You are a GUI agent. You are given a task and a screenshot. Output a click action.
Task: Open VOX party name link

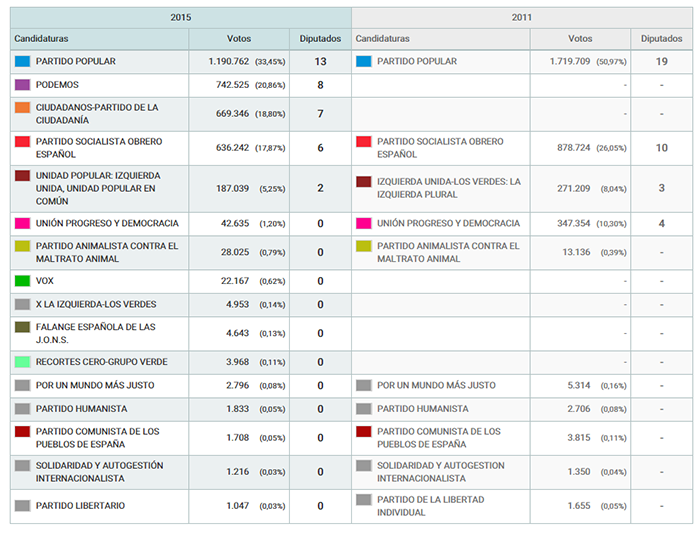coord(46,281)
